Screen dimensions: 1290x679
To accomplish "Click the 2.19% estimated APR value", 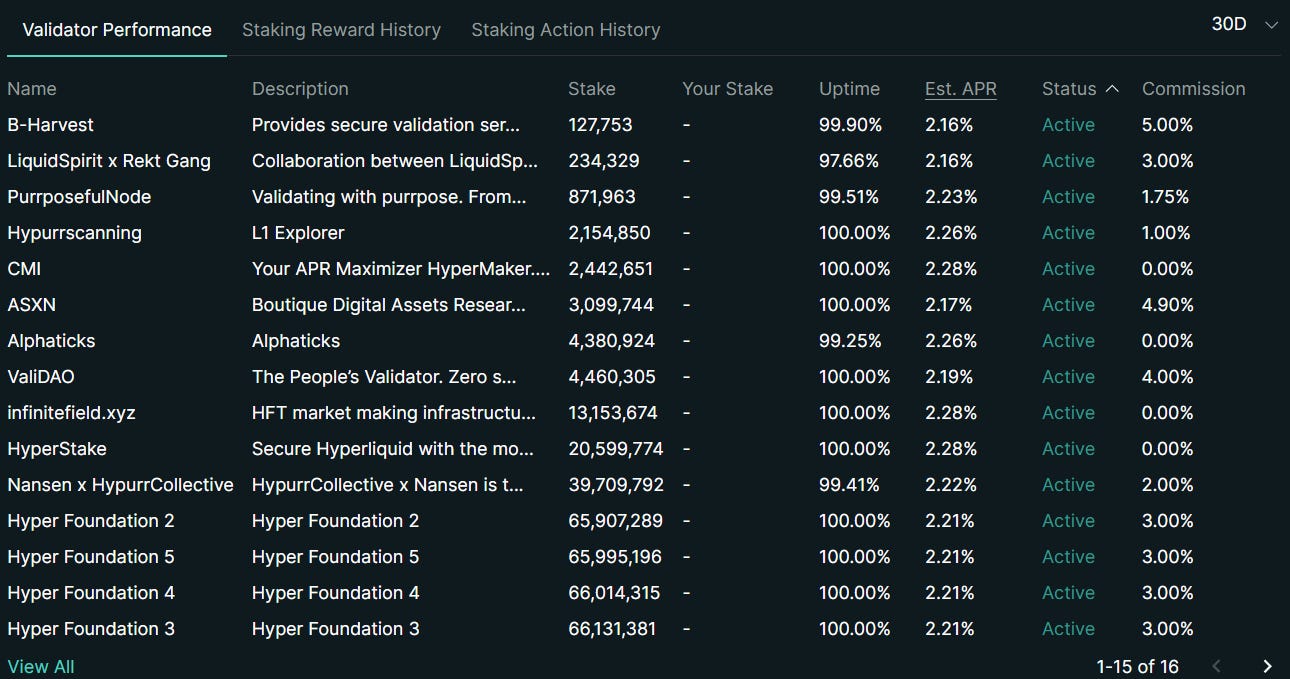I will coord(949,377).
